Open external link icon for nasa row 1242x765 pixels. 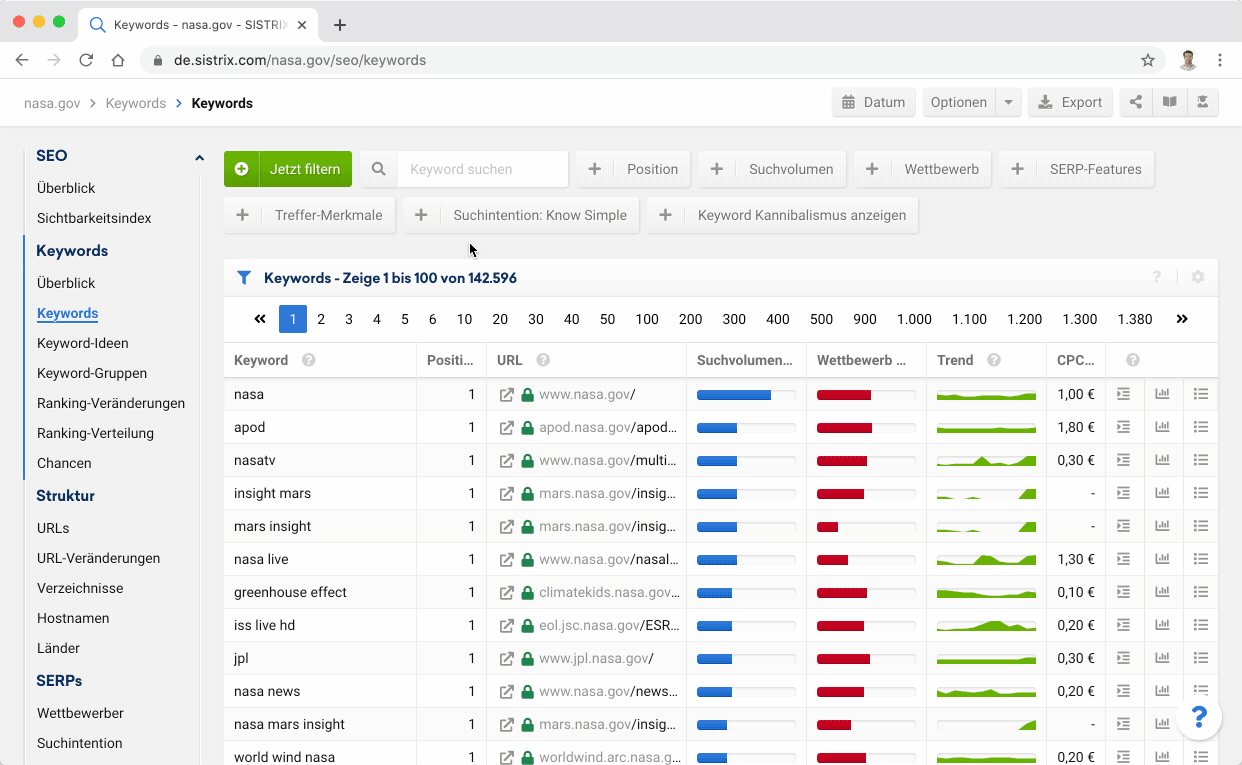(507, 395)
